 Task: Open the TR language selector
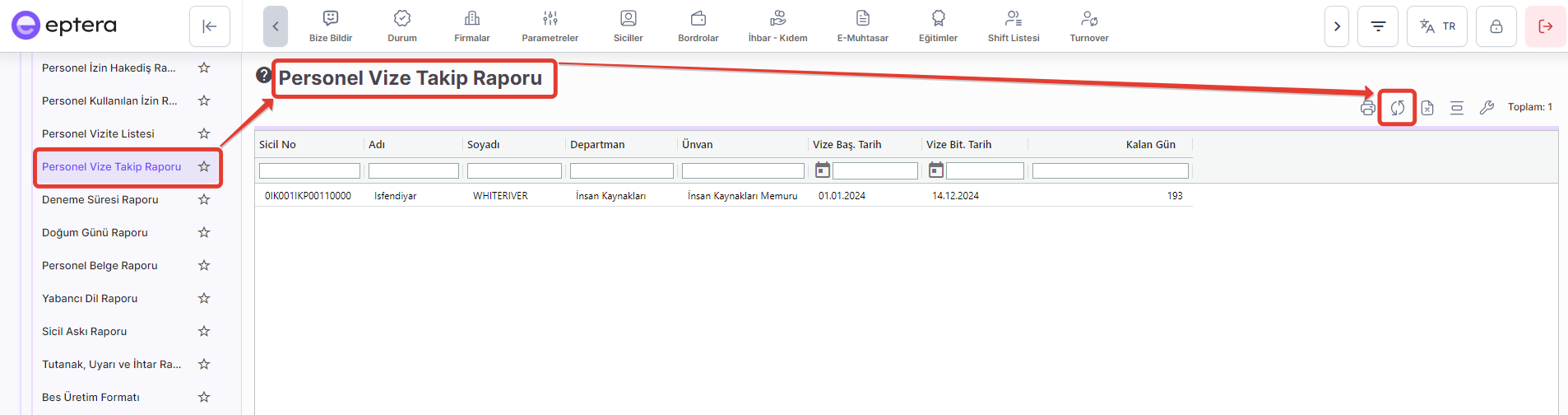(x=1437, y=26)
